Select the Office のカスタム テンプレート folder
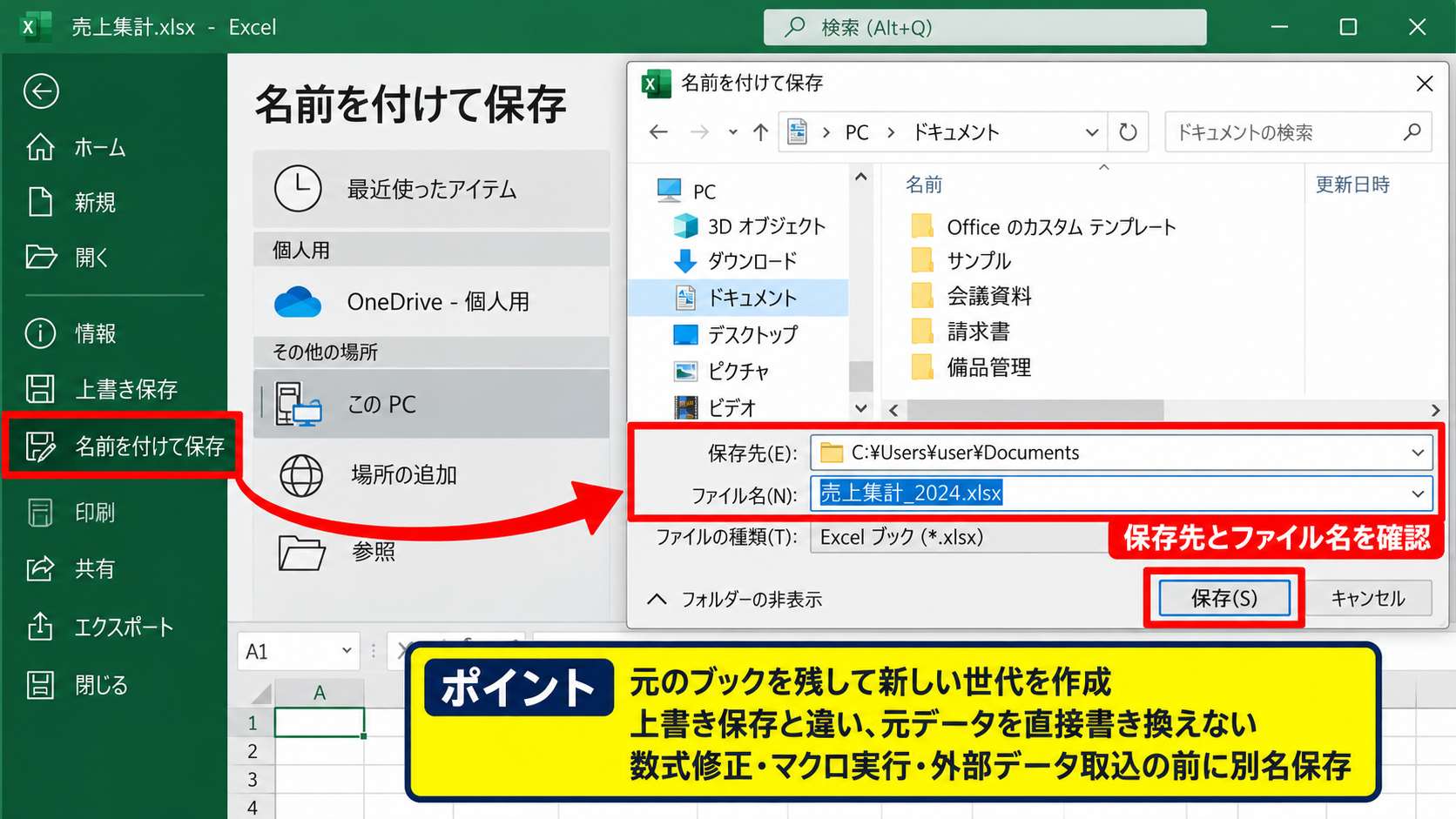 pos(1043,226)
